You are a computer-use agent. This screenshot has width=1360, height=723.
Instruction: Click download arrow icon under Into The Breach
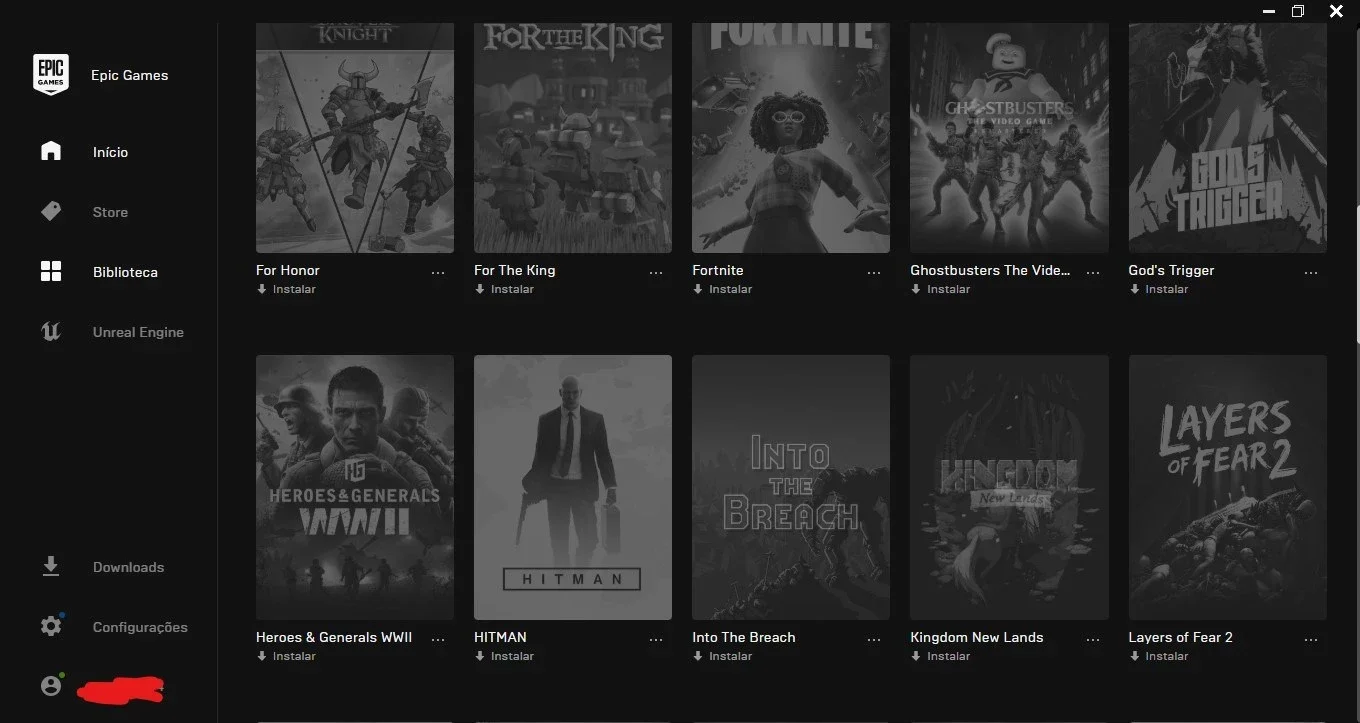point(698,656)
